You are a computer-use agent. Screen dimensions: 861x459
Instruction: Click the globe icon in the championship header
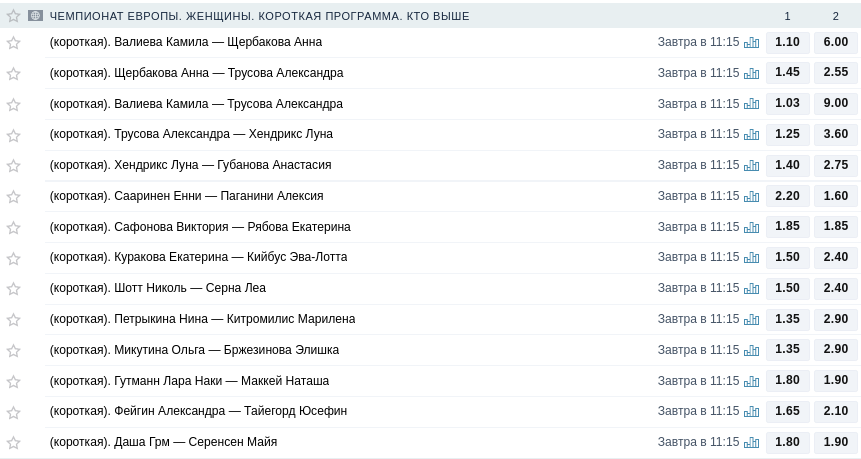pos(36,16)
